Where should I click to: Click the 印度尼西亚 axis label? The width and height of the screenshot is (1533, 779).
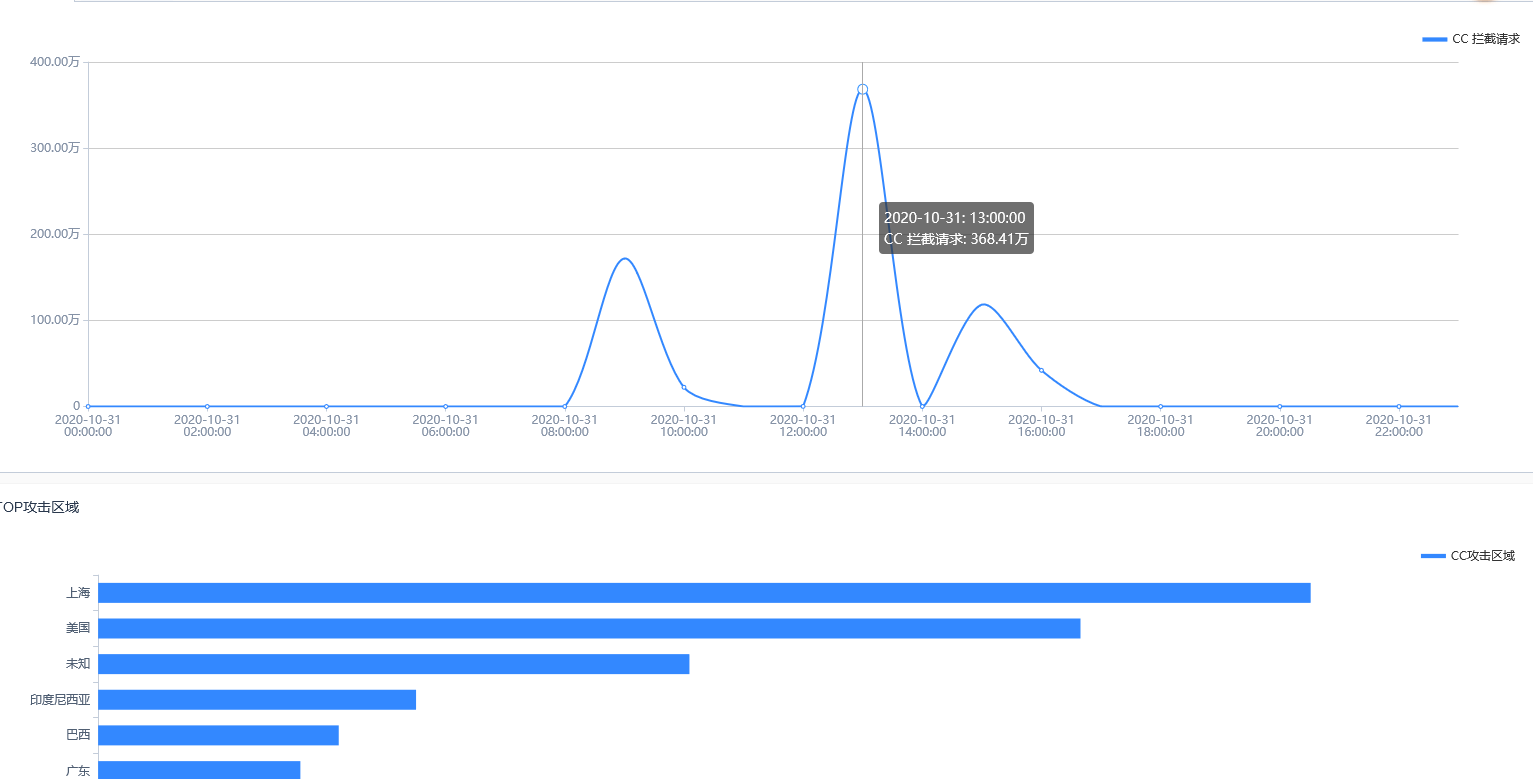(60, 700)
